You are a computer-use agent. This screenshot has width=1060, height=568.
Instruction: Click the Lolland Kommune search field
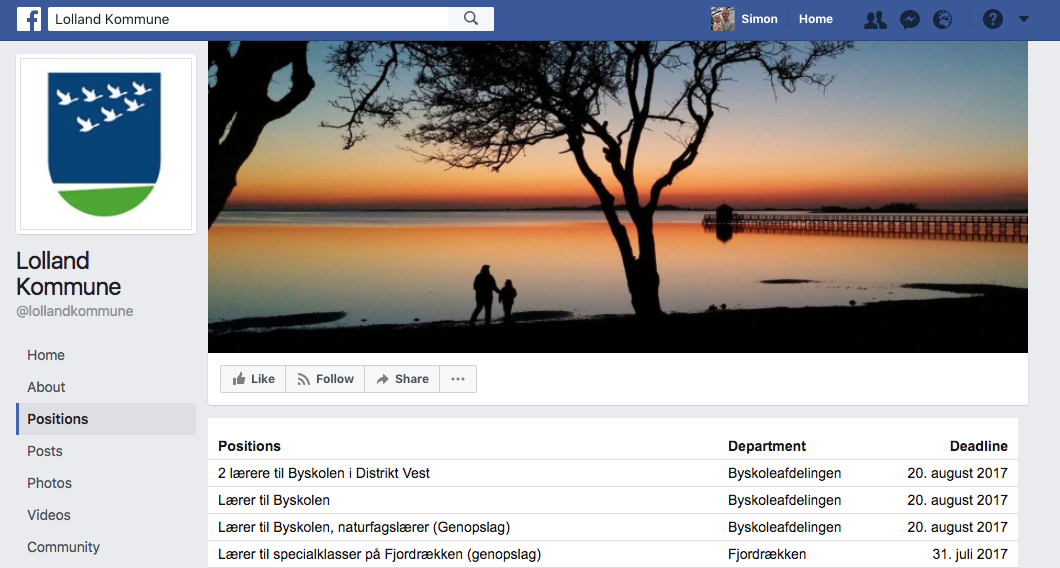pos(250,19)
